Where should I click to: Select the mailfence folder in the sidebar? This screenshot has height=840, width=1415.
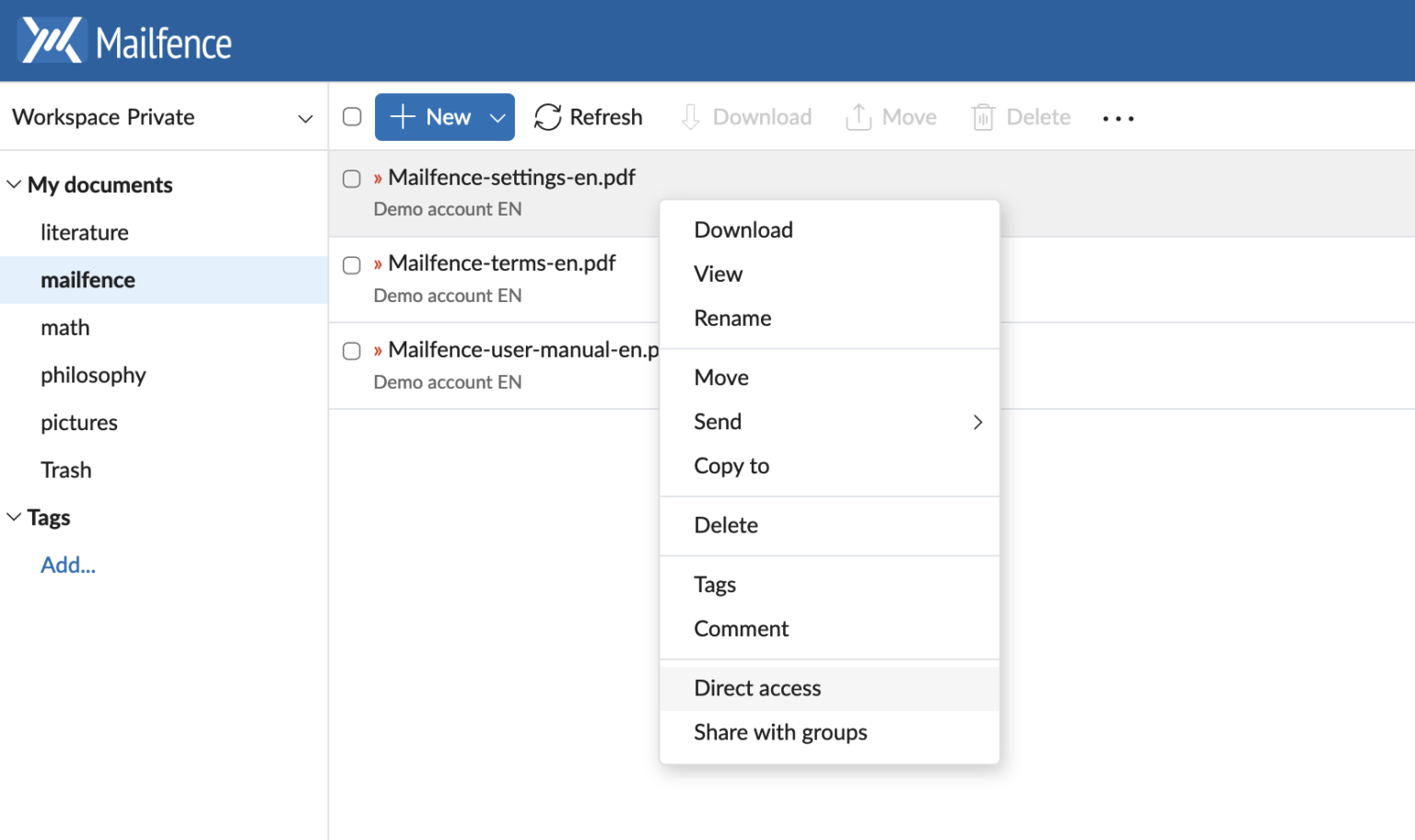tap(88, 280)
